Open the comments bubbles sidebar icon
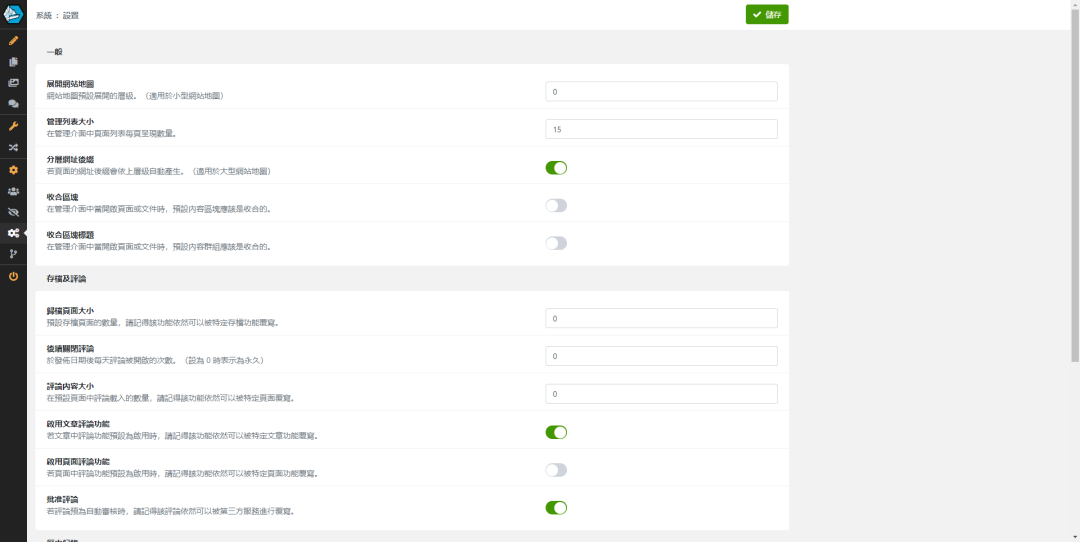This screenshot has height=542, width=1080. point(13,104)
